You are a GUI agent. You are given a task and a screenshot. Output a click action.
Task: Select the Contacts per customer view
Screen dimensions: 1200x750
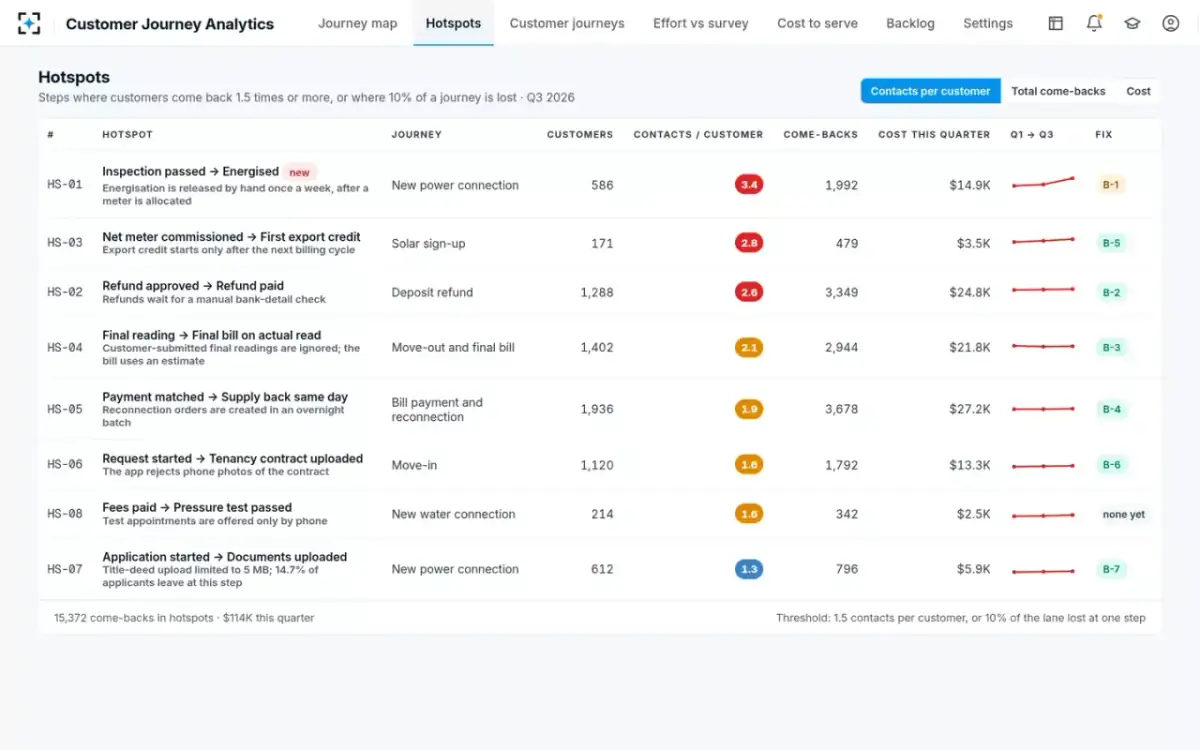930,91
